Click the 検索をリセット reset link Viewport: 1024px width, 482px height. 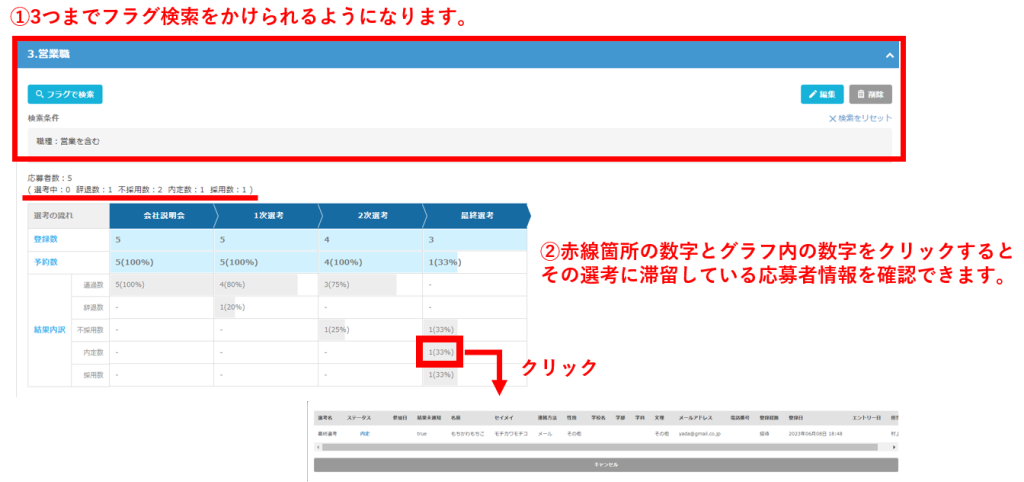point(860,118)
